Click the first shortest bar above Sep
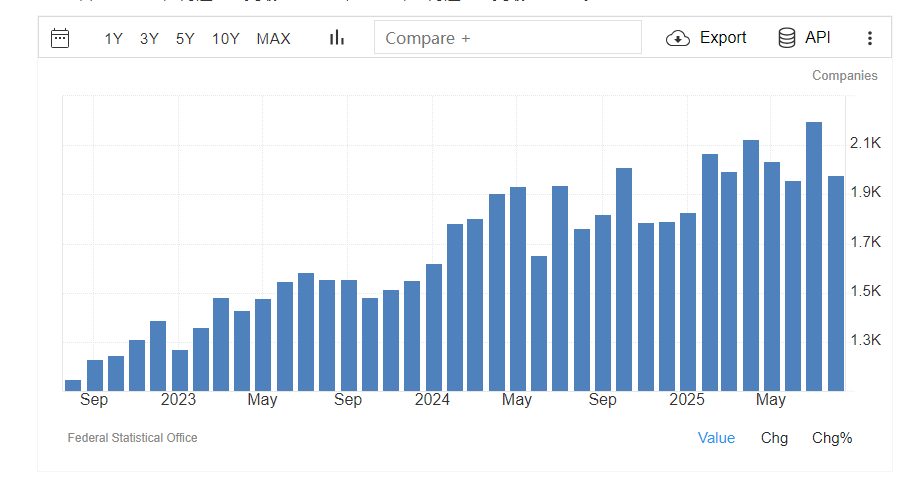The height and width of the screenshot is (477, 914). (73, 385)
